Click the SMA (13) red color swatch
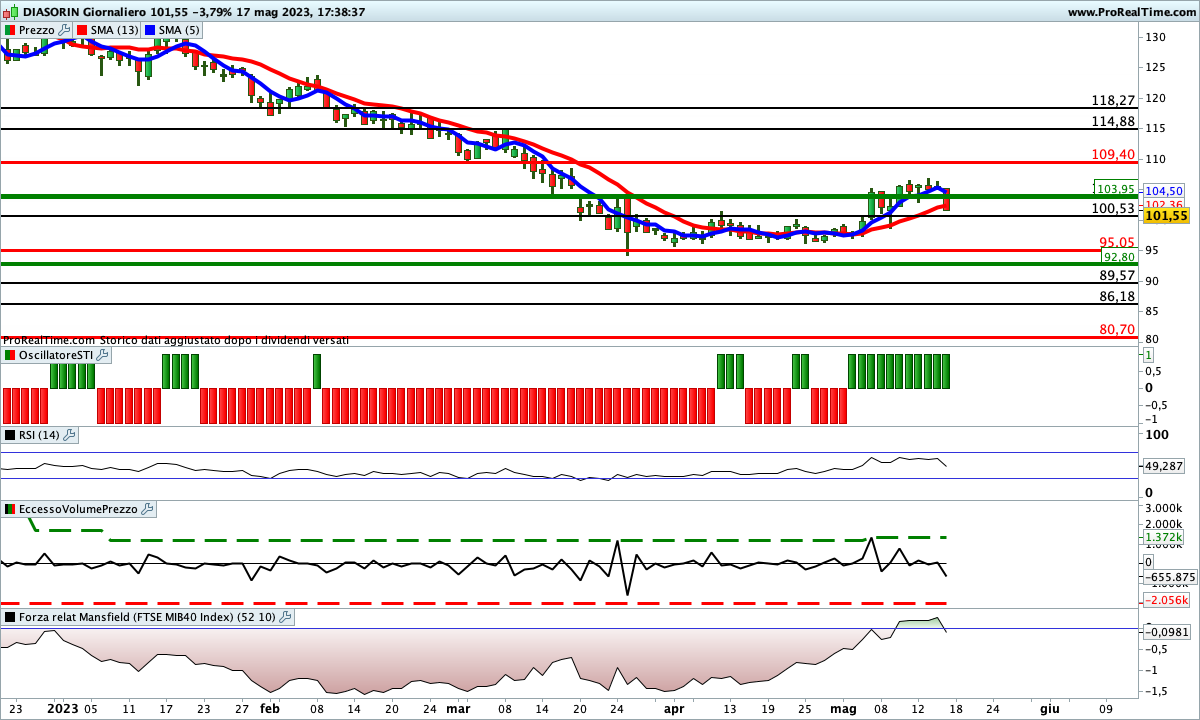The image size is (1200, 720). [x=82, y=30]
